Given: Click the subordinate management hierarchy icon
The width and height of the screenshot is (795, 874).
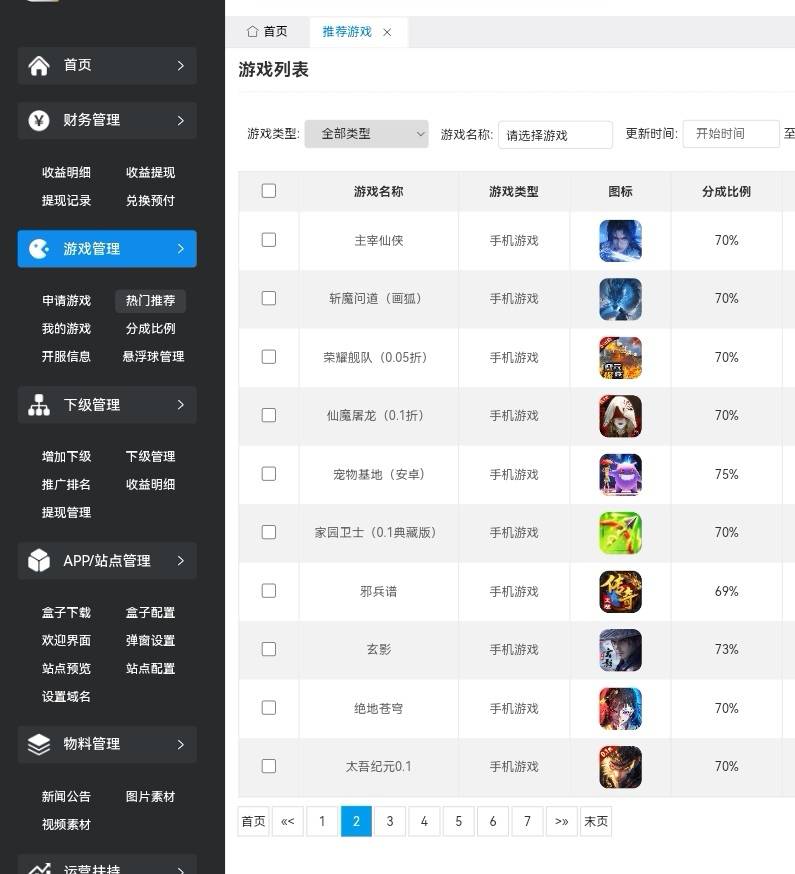Looking at the screenshot, I should pos(39,405).
